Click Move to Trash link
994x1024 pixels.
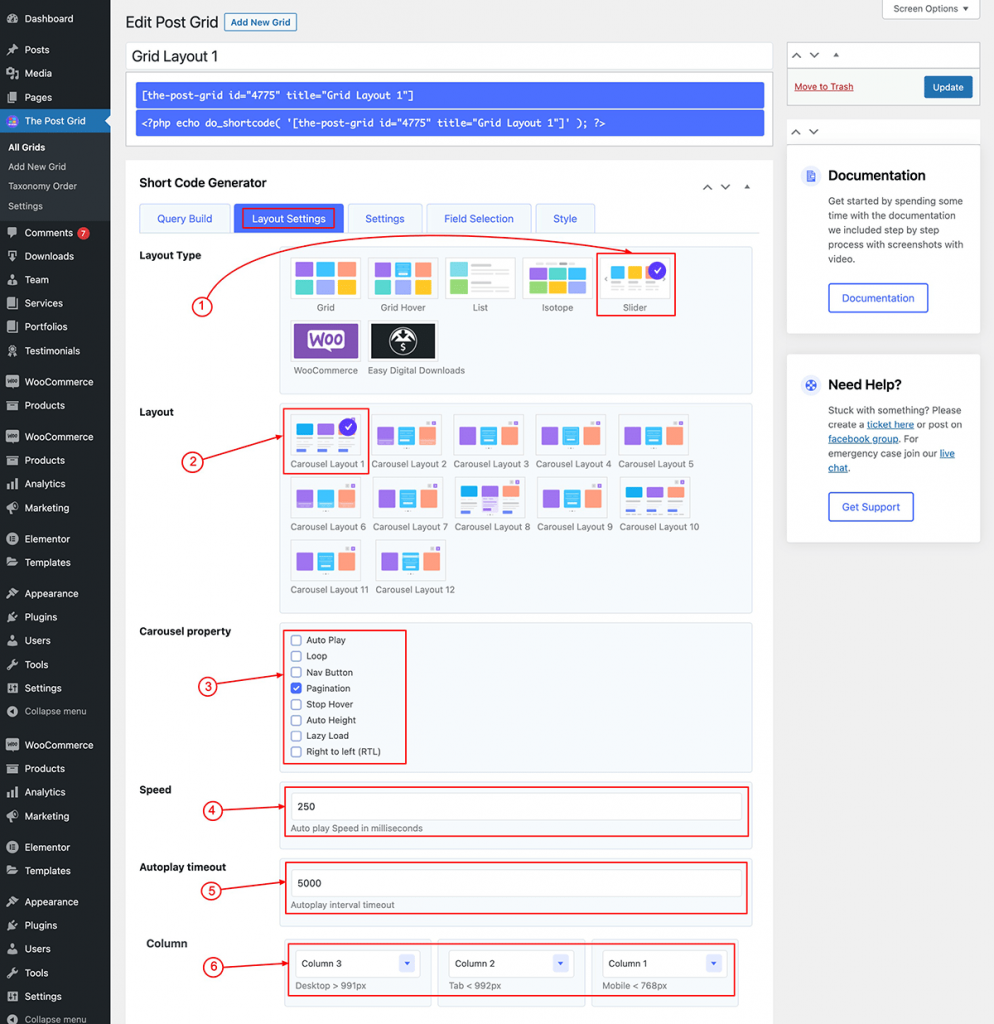824,87
